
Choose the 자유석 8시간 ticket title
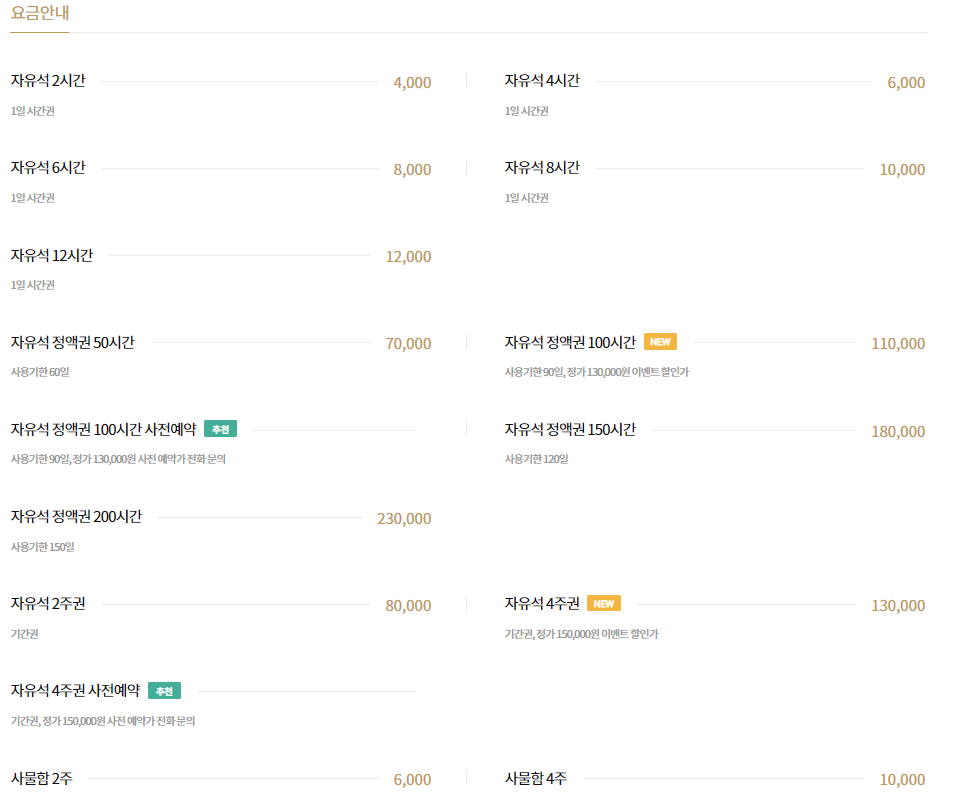pyautogui.click(x=542, y=168)
